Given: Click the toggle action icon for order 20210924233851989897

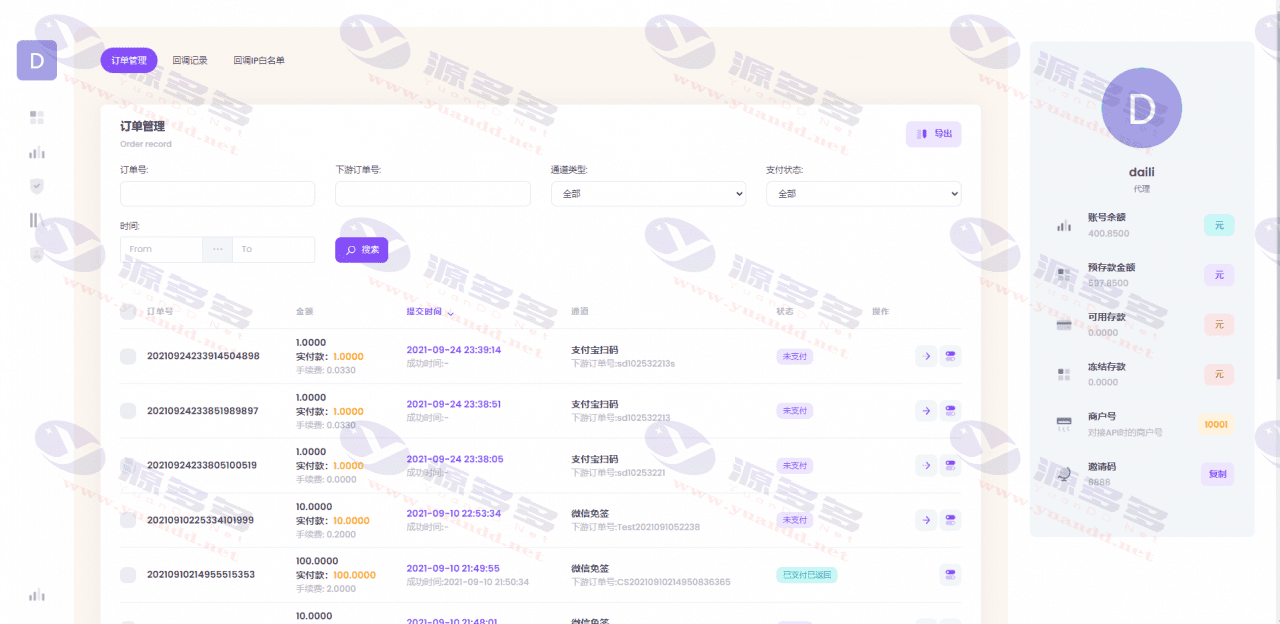Looking at the screenshot, I should point(951,410).
